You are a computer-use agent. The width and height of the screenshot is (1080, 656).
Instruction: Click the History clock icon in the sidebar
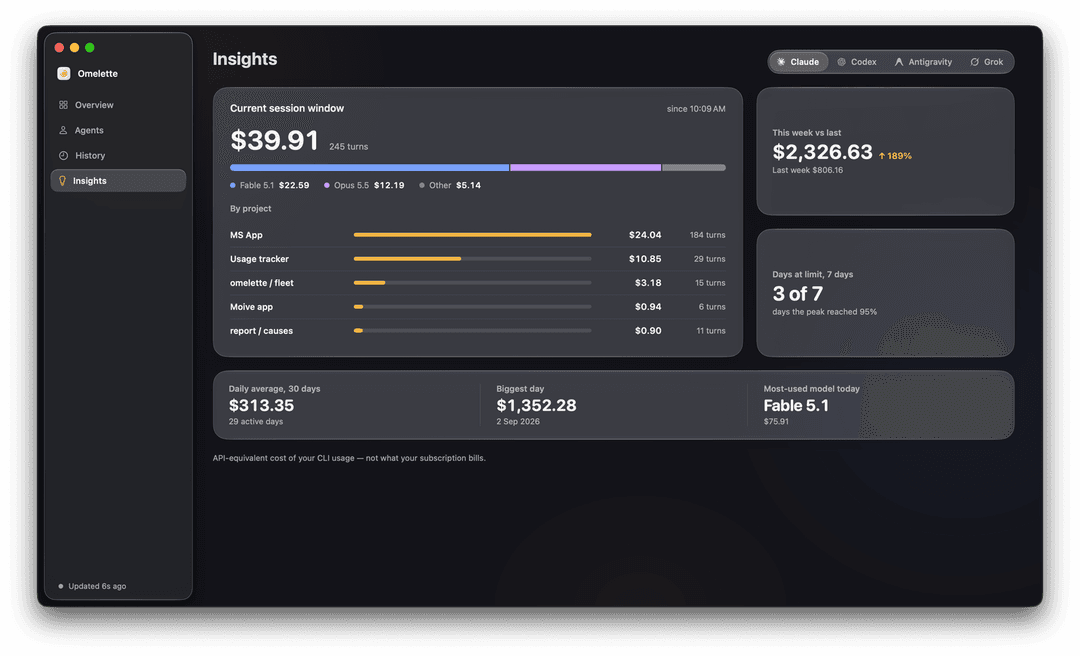pyautogui.click(x=63, y=156)
